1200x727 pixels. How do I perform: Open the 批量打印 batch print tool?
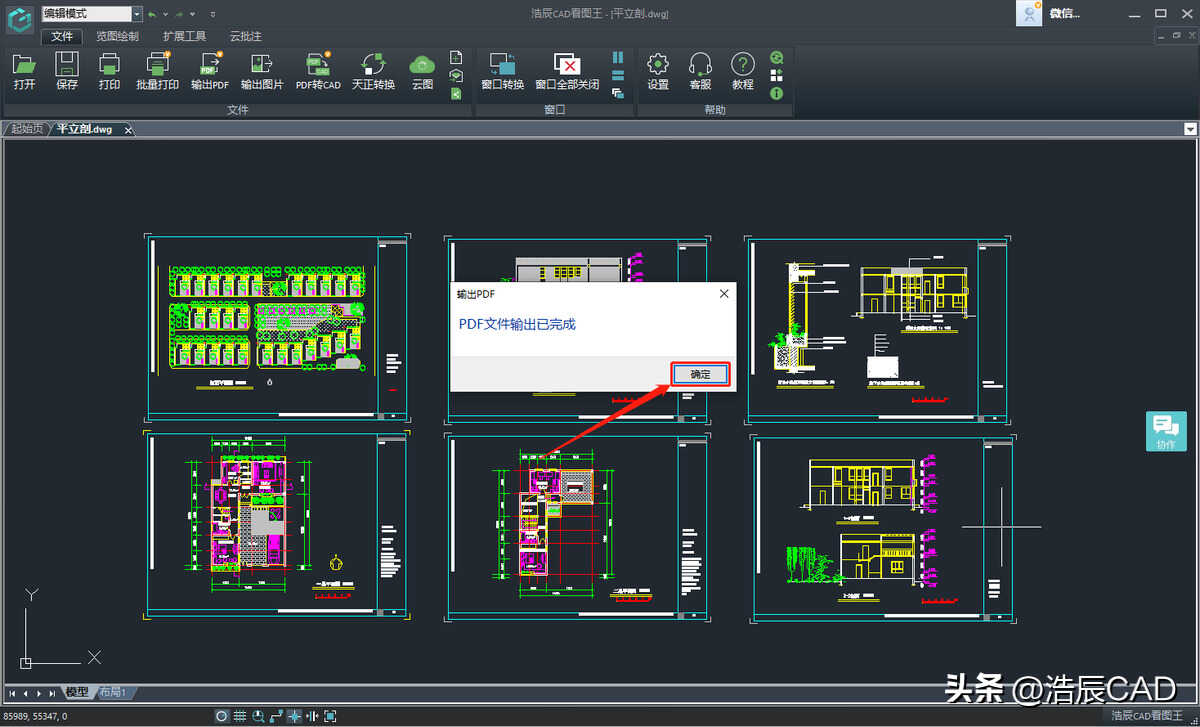click(x=157, y=72)
